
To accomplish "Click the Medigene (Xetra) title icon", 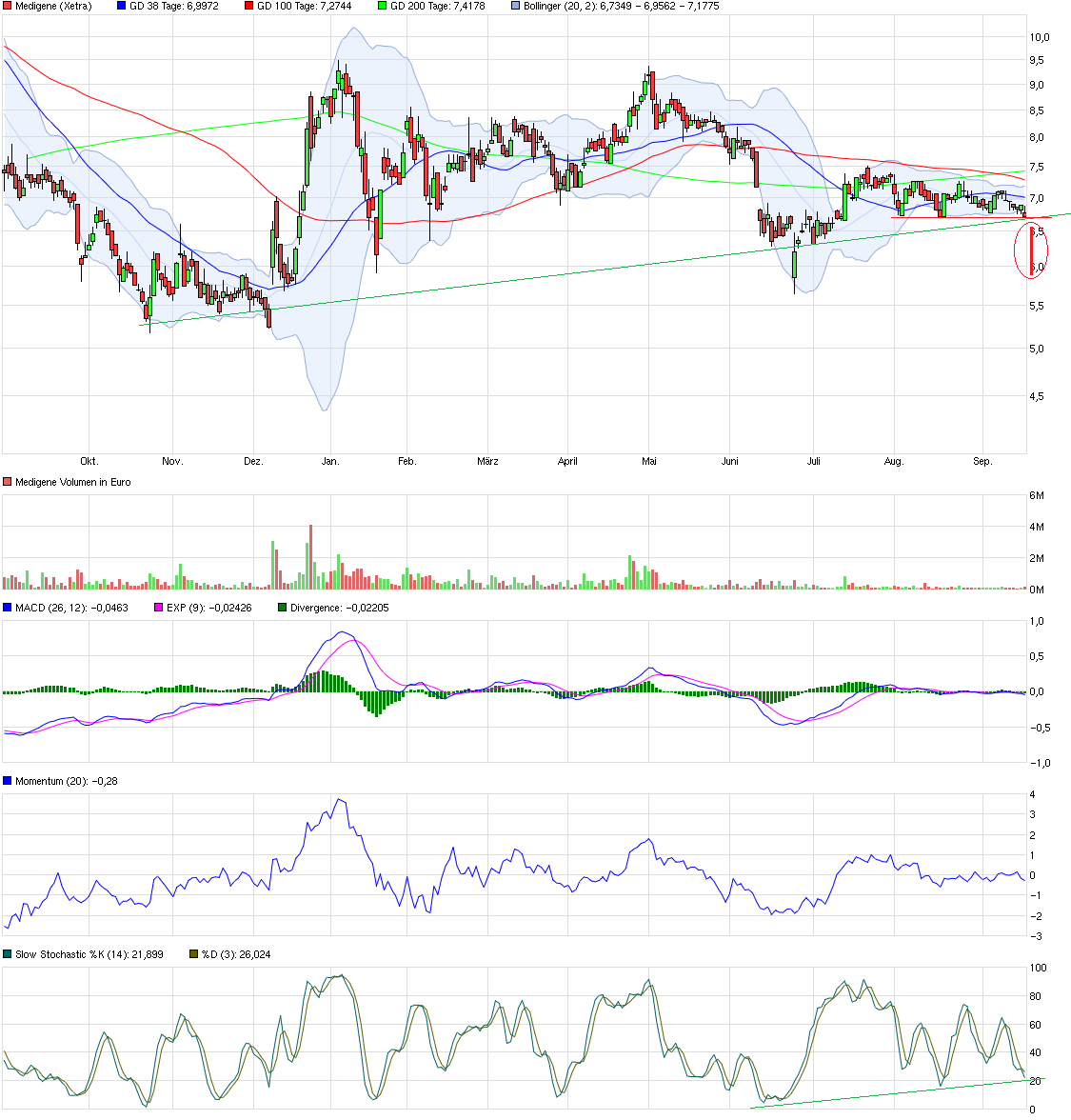I will (7, 8).
